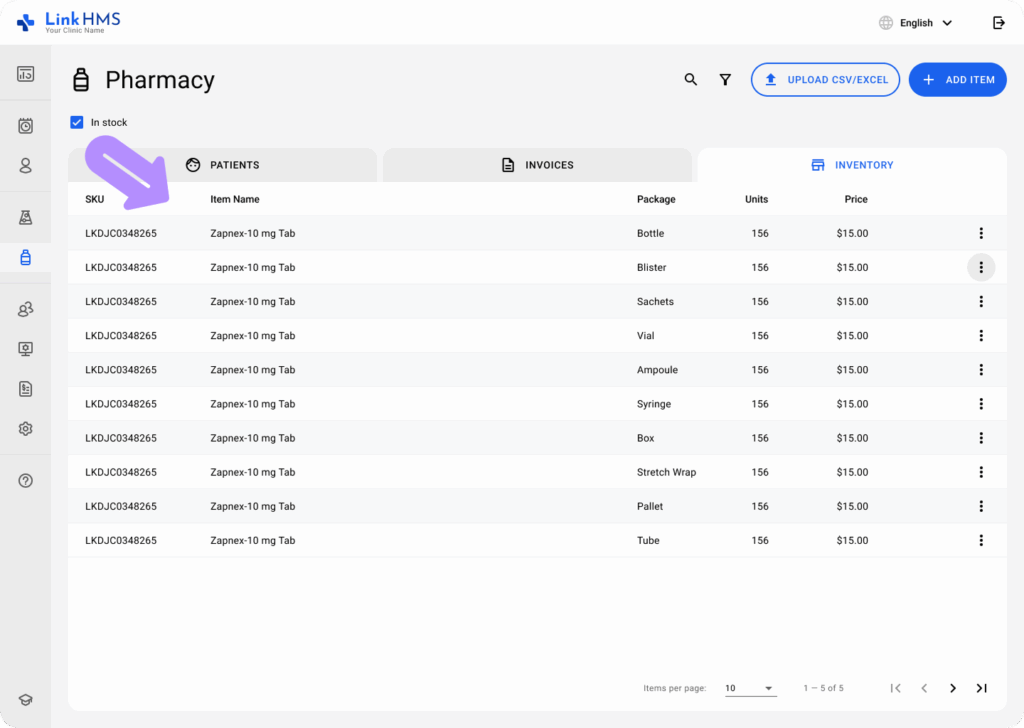Image resolution: width=1024 pixels, height=728 pixels.
Task: Open options menu for Syringe row
Action: click(981, 404)
